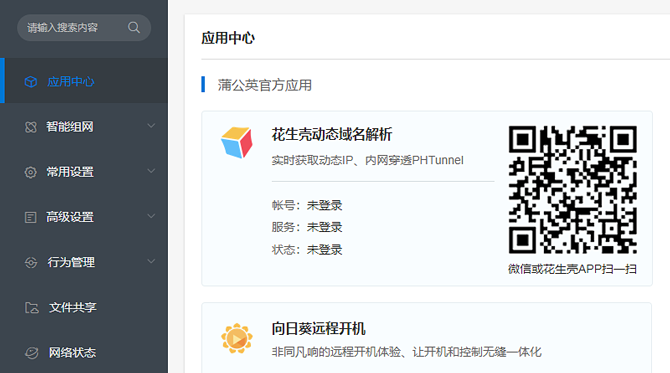This screenshot has height=373, width=670.
Task: Click the 服务：未登录 status text
Action: pos(307,227)
